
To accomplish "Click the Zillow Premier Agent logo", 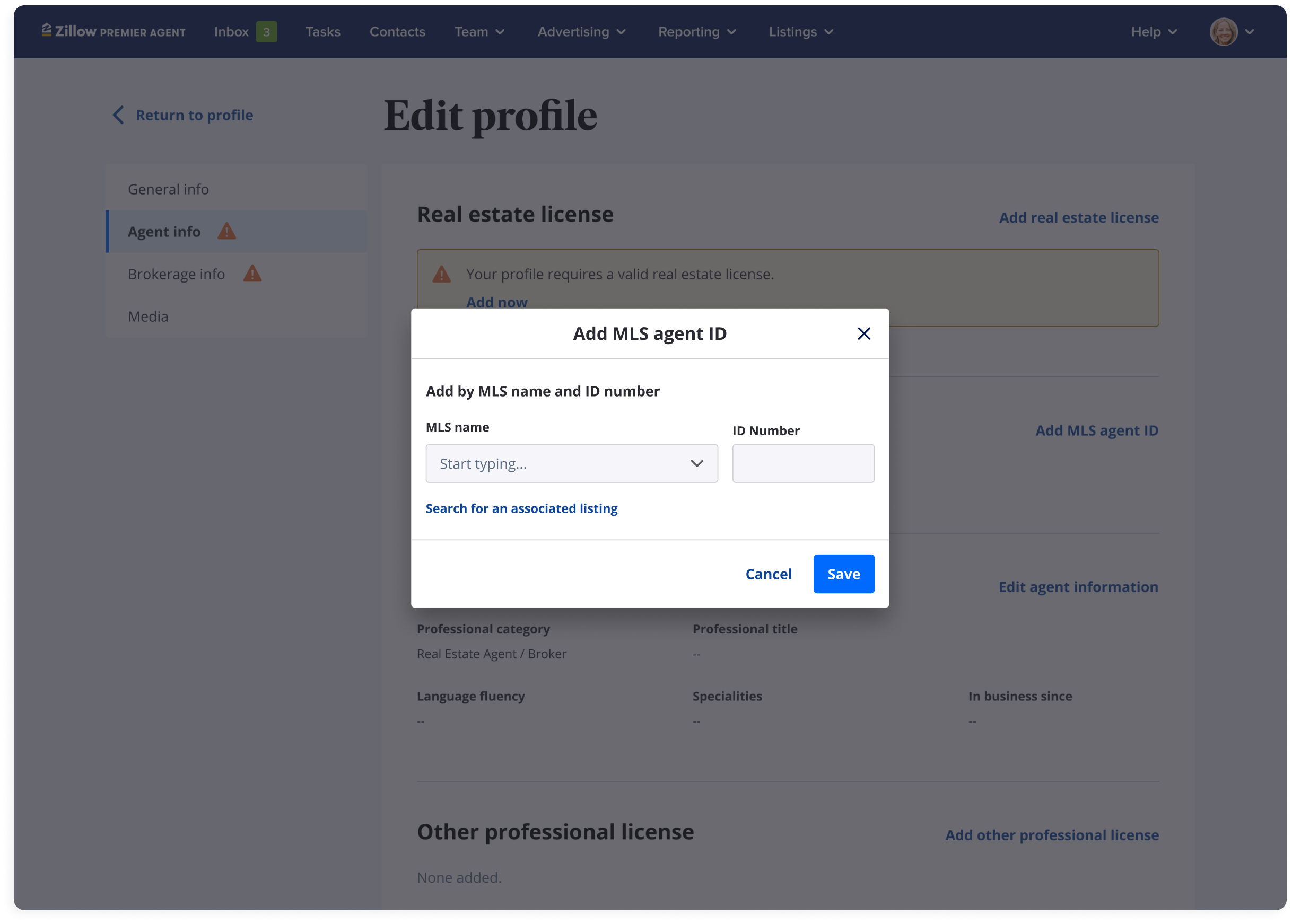I will (114, 31).
